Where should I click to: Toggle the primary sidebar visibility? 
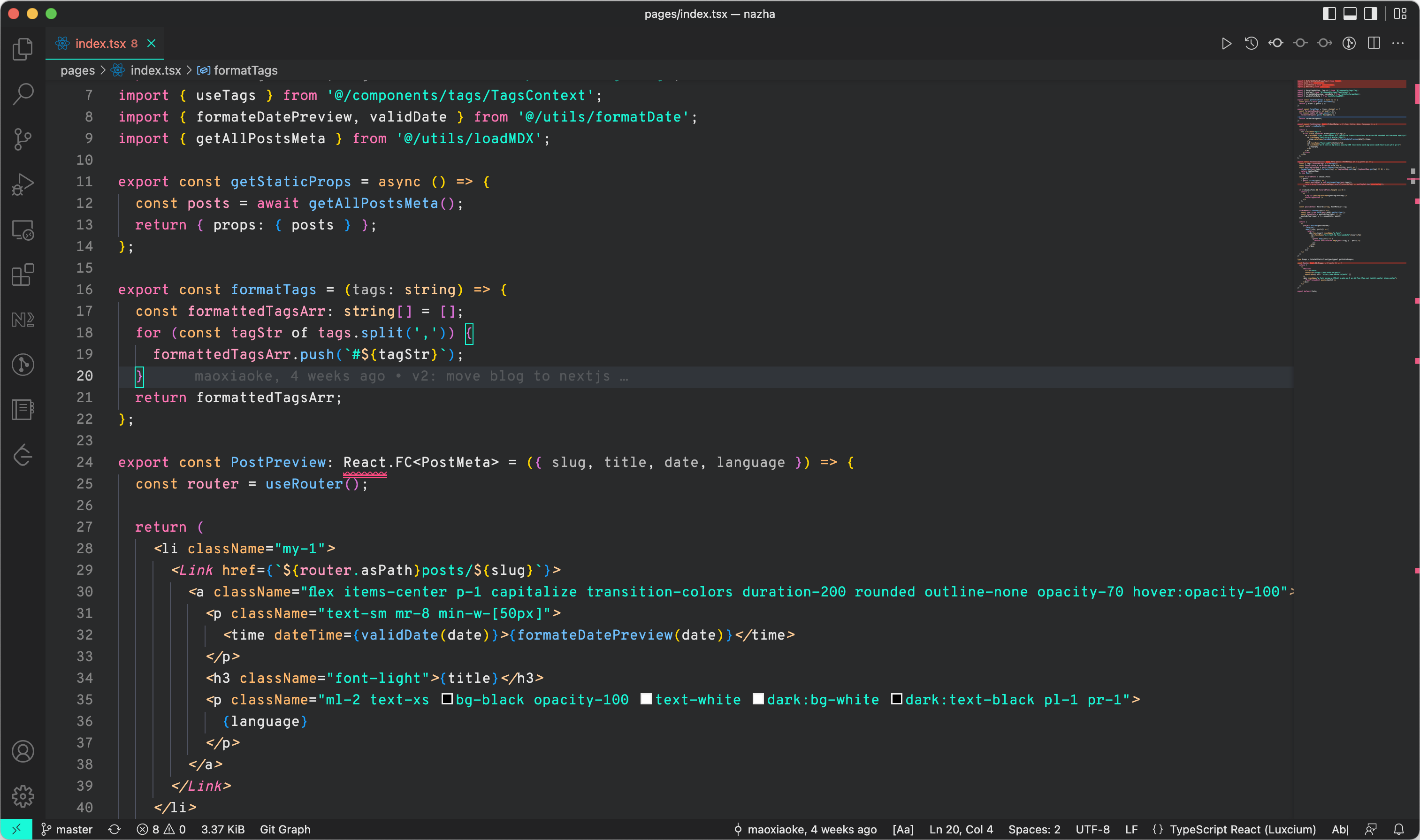coord(1328,14)
